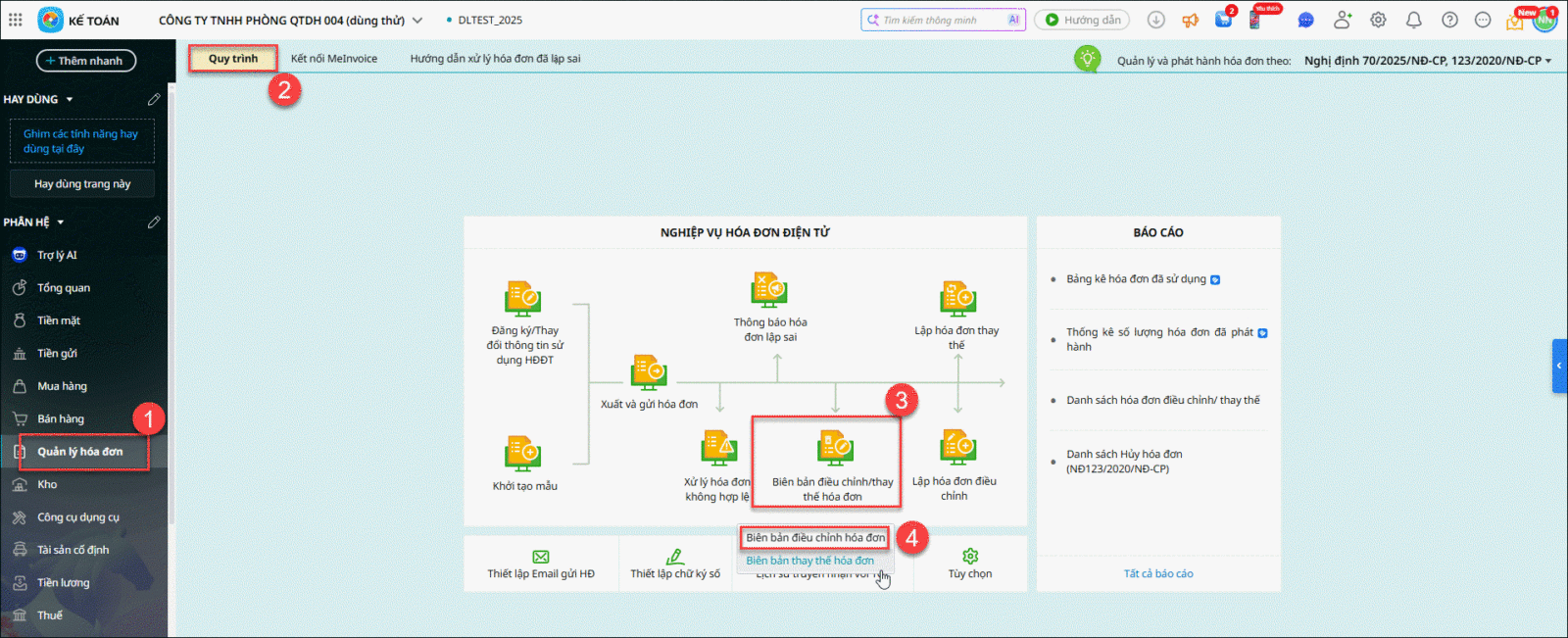Select the Khởi tạo mẫu icon
The image size is (1568, 638).
point(523,454)
